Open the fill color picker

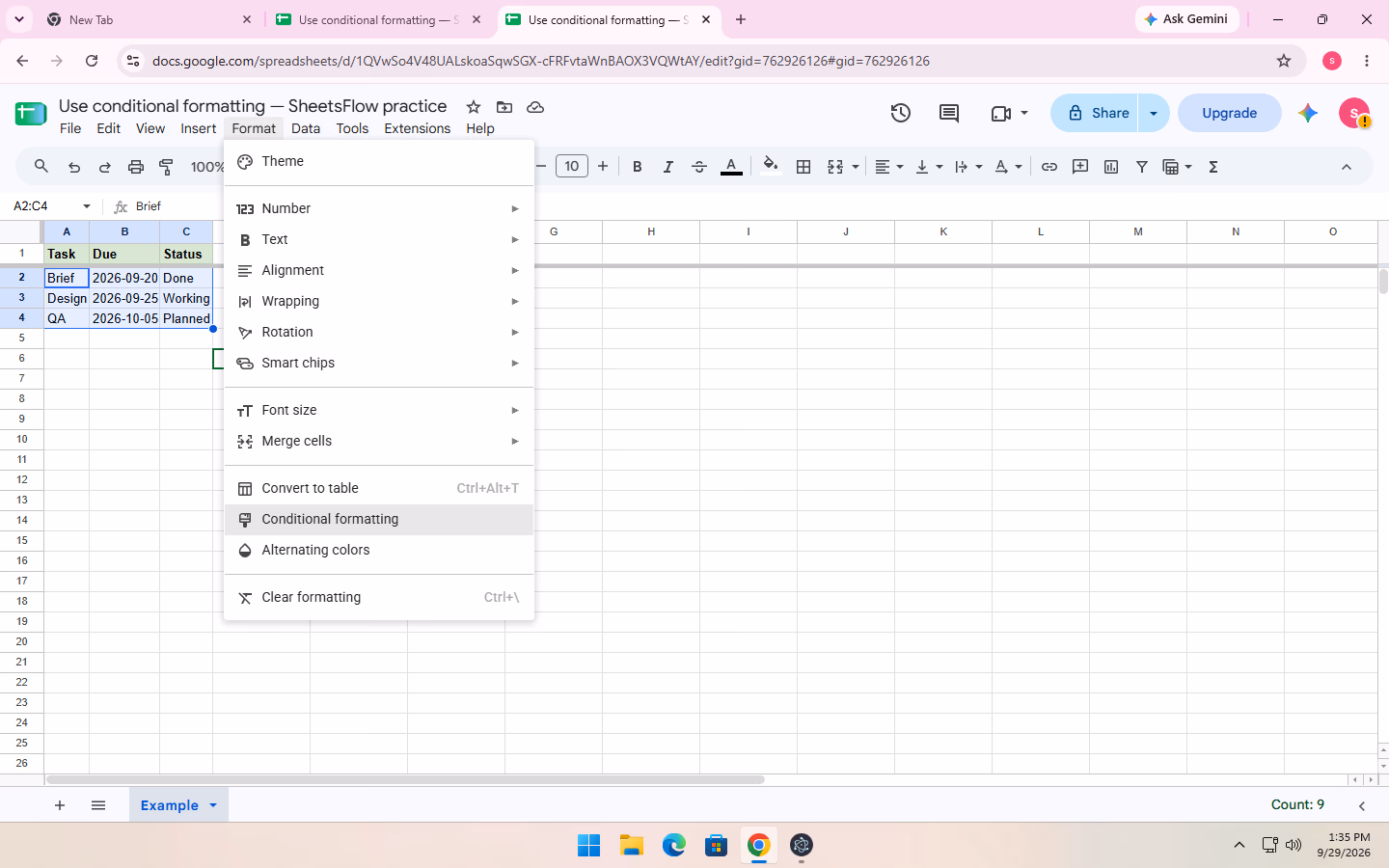coord(770,166)
